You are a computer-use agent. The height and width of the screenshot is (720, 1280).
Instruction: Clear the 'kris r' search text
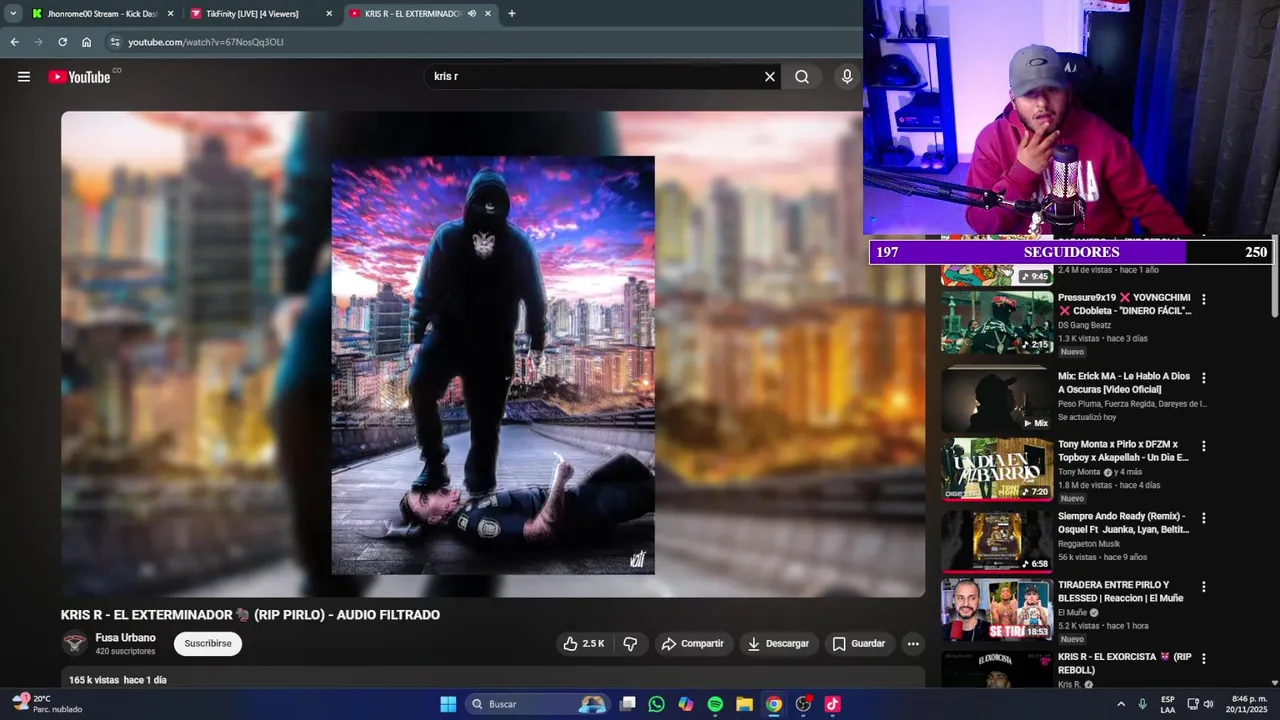(x=770, y=77)
